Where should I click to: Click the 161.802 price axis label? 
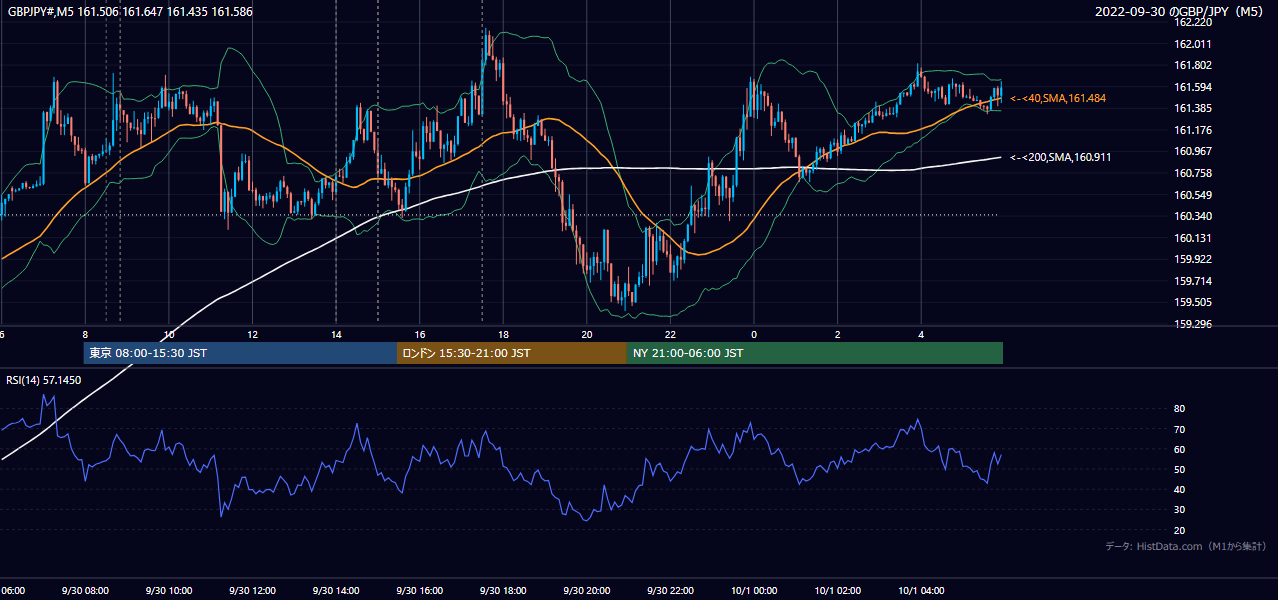1192,65
